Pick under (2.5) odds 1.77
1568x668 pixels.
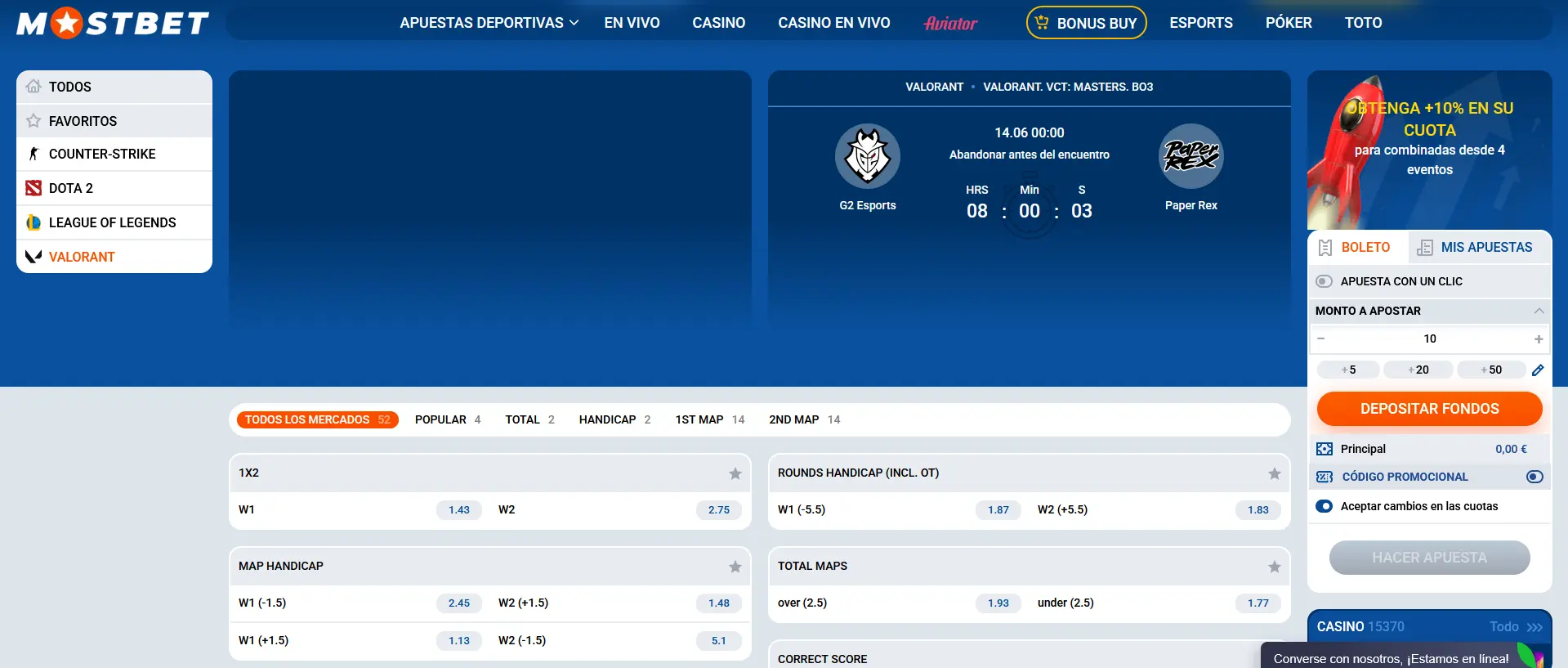(1258, 603)
